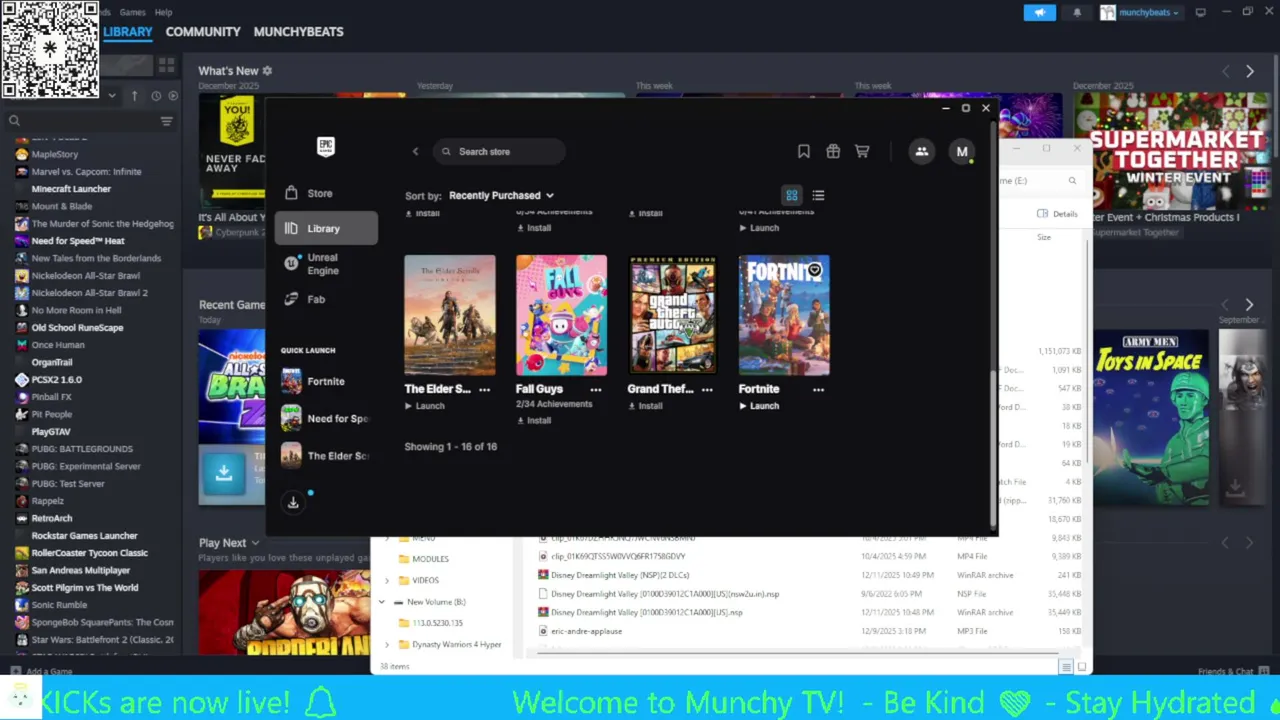Install Fall Guys from Epic library
This screenshot has width=1280, height=720.
(x=533, y=420)
